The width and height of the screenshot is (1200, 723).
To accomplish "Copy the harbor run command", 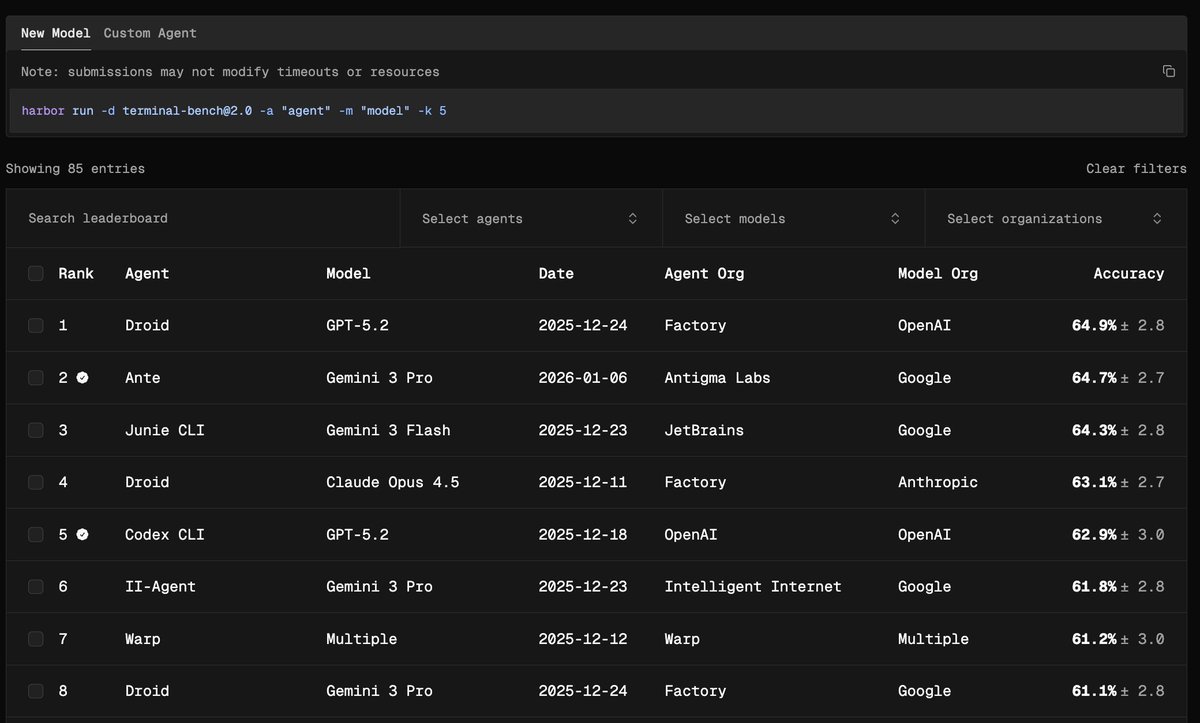I will tap(1168, 71).
